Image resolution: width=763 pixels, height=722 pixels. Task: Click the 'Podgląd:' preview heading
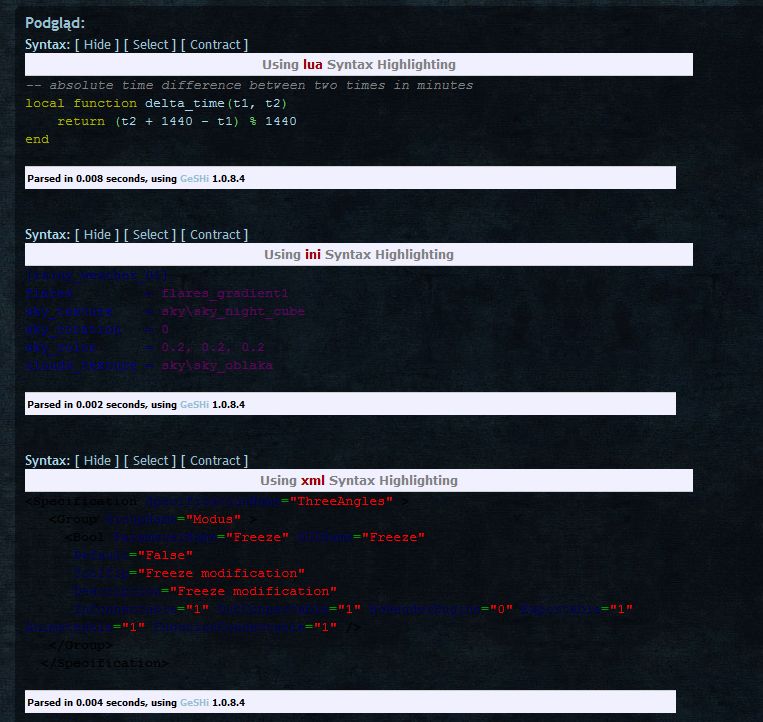(55, 23)
